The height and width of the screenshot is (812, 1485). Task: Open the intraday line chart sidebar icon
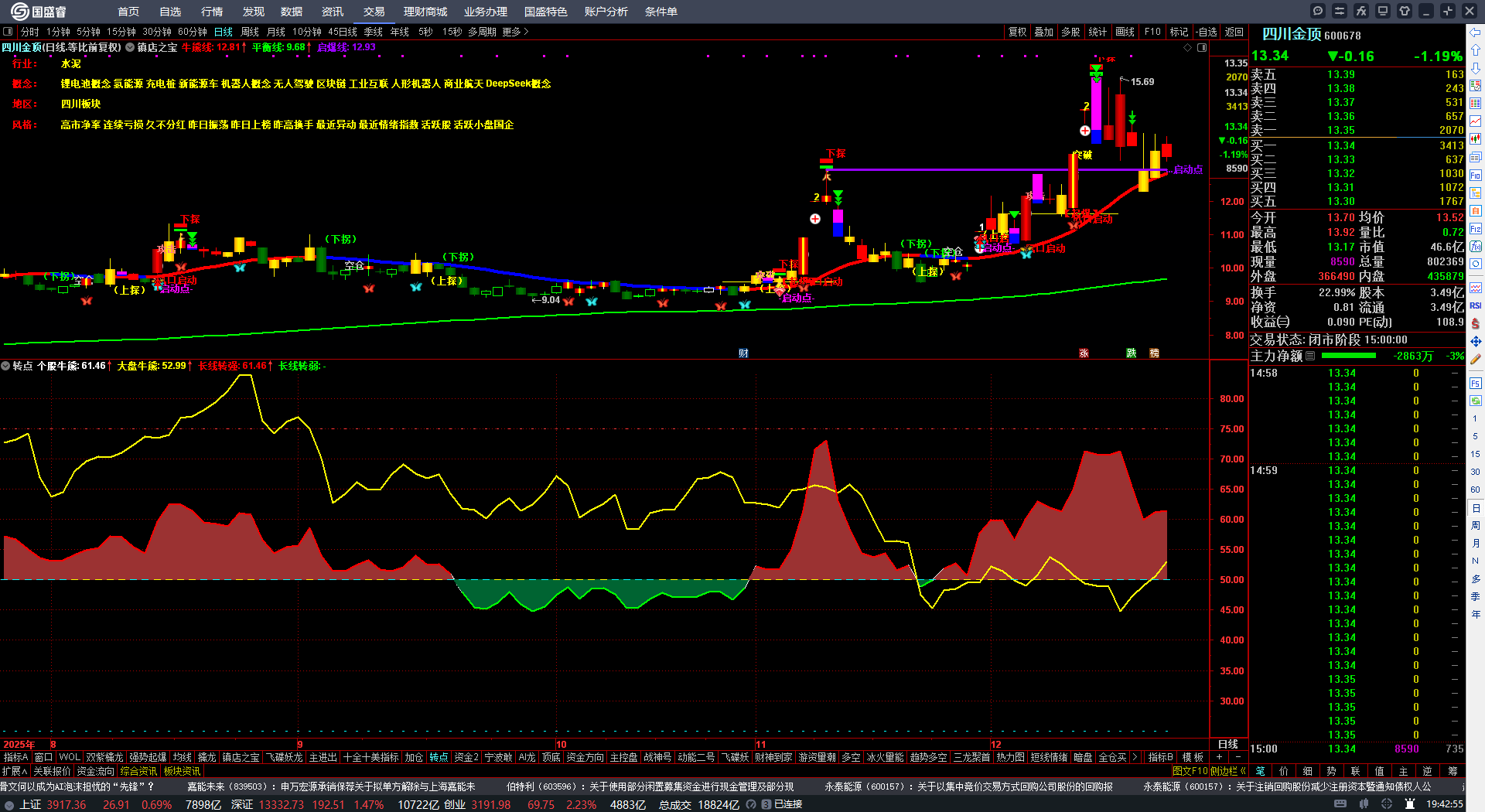[x=1476, y=121]
